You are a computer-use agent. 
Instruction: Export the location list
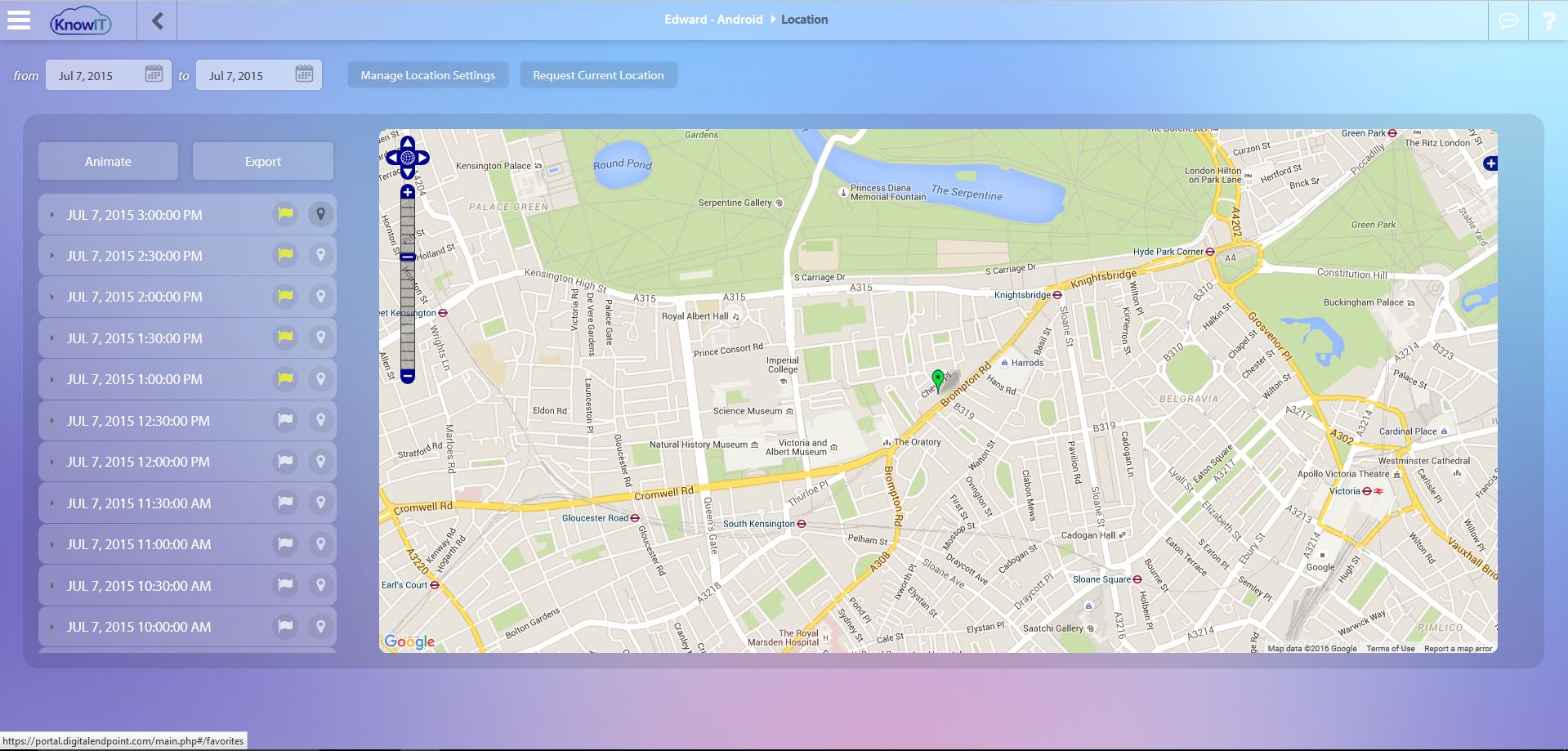262,161
